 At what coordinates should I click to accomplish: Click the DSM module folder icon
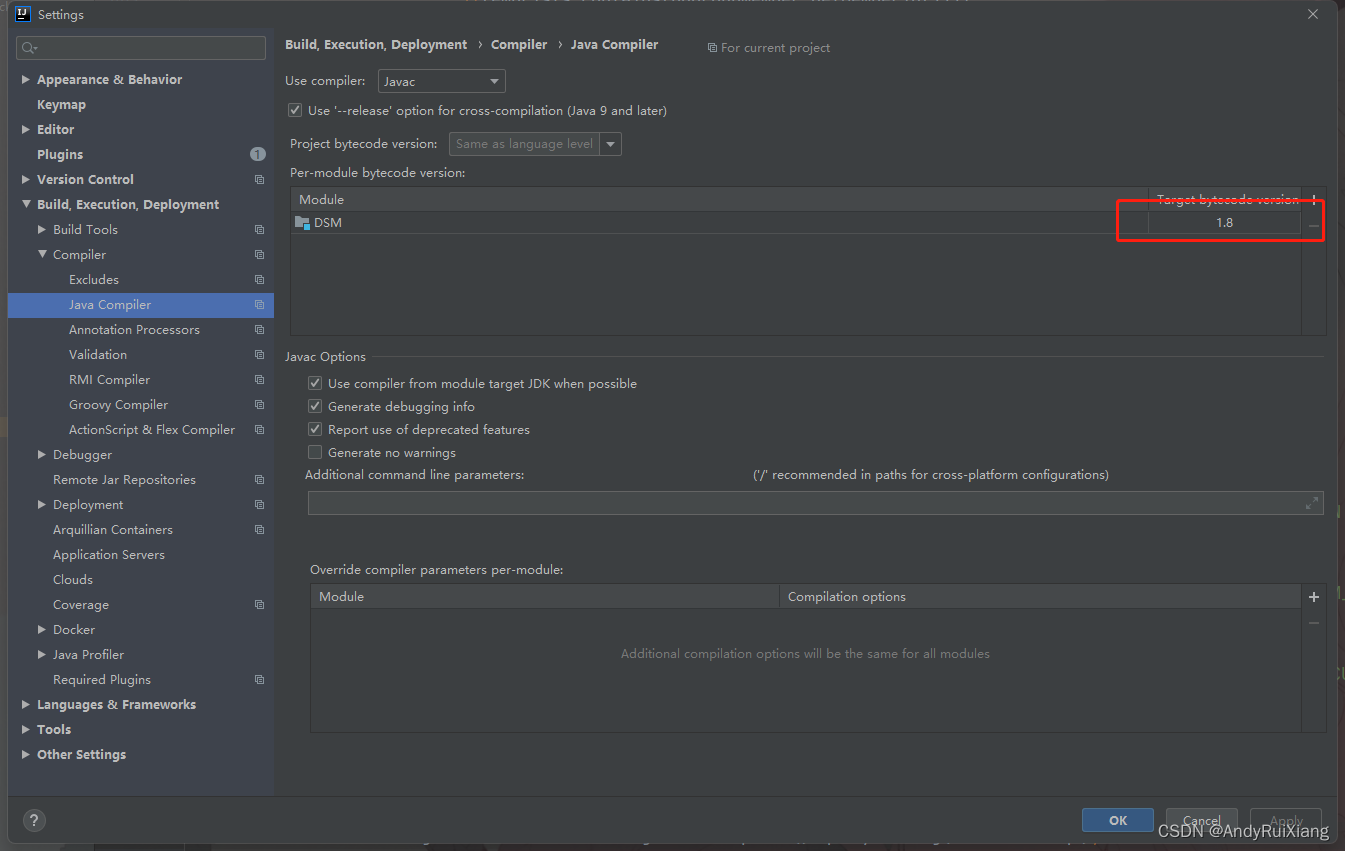(302, 222)
